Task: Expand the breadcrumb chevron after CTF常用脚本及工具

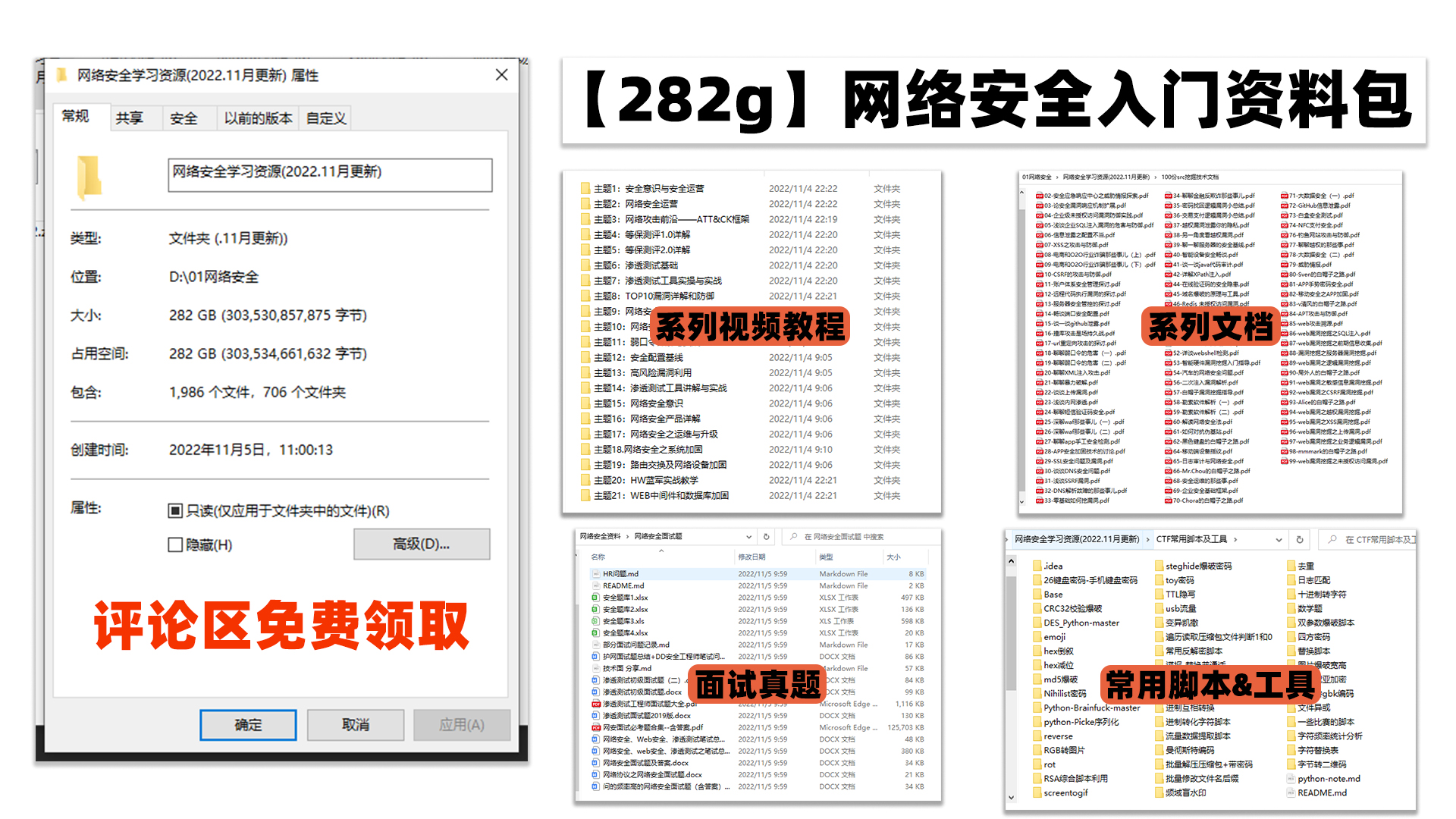Action: click(x=1235, y=539)
